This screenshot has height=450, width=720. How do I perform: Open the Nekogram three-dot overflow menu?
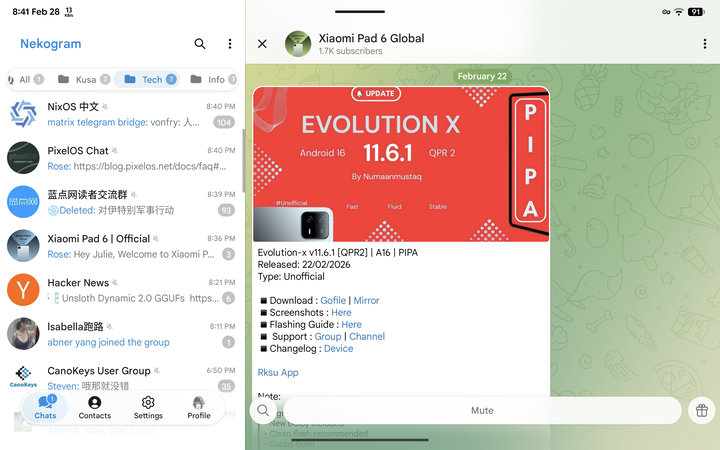[230, 44]
